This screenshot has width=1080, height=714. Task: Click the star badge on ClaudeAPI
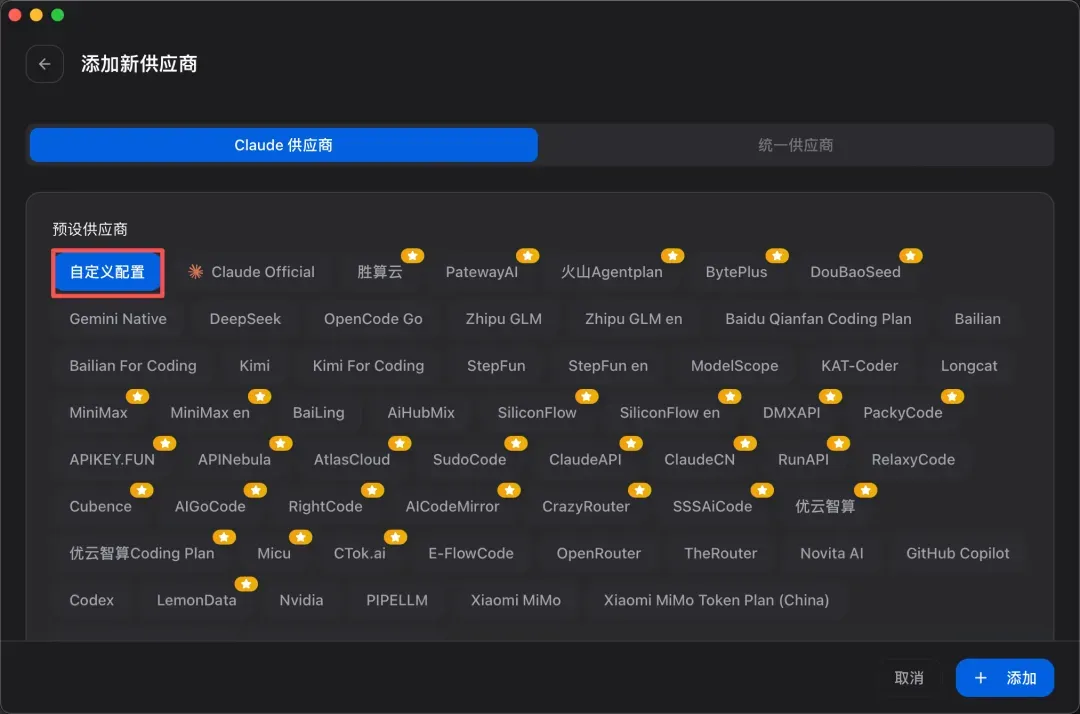631,443
